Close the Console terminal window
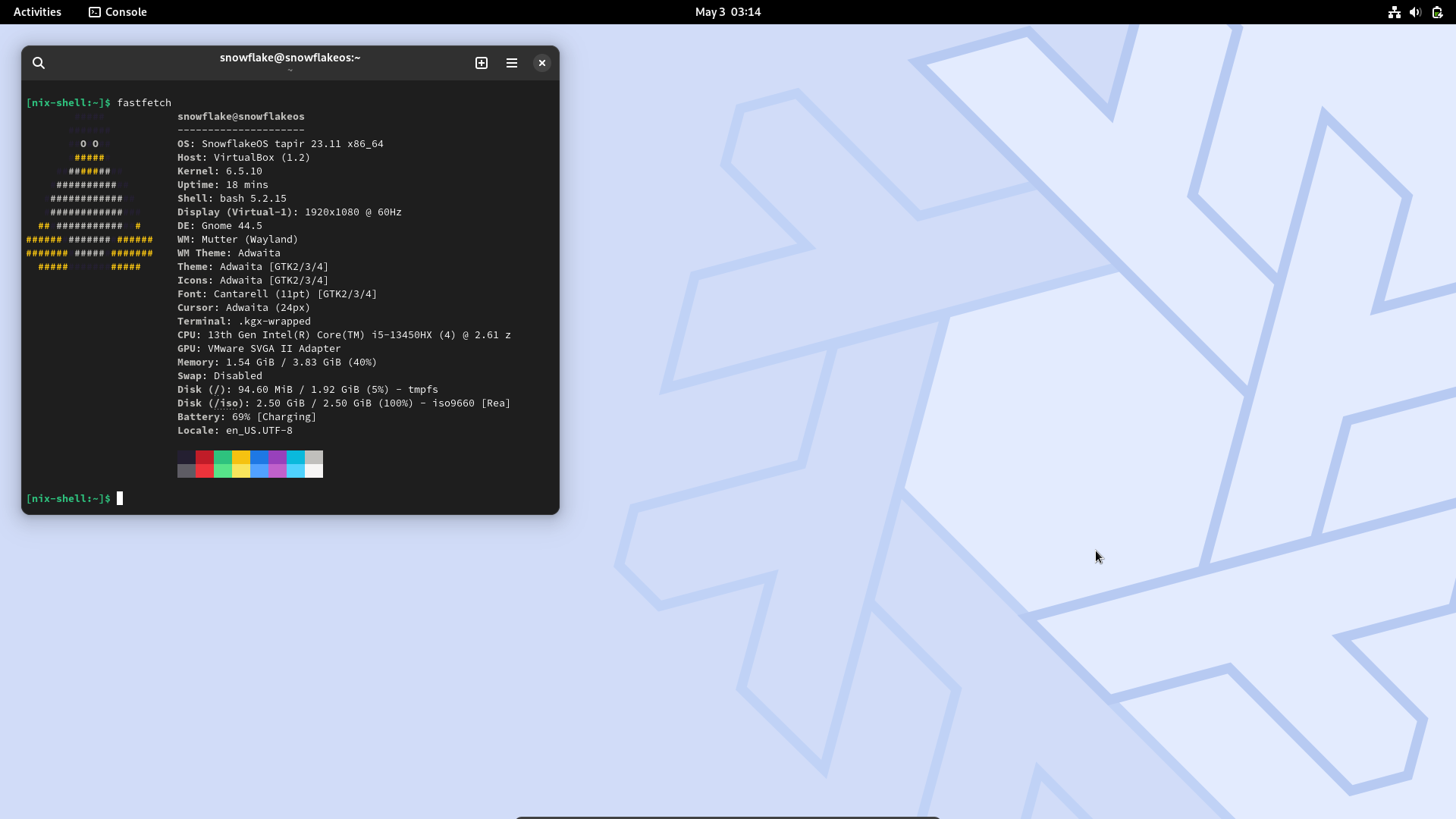Screen dimensions: 1456x819 point(541,63)
